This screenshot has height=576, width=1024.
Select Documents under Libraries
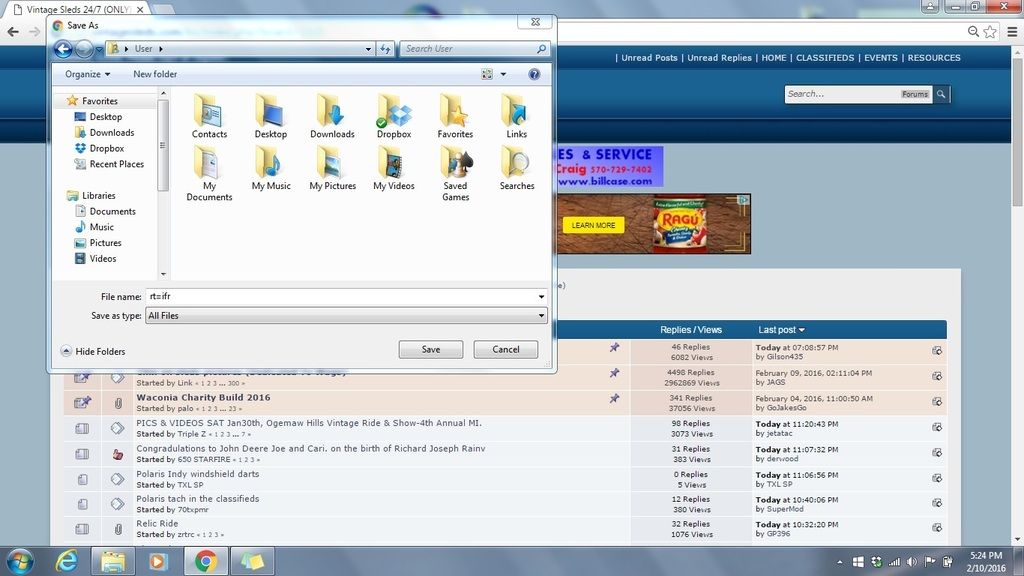click(x=112, y=211)
